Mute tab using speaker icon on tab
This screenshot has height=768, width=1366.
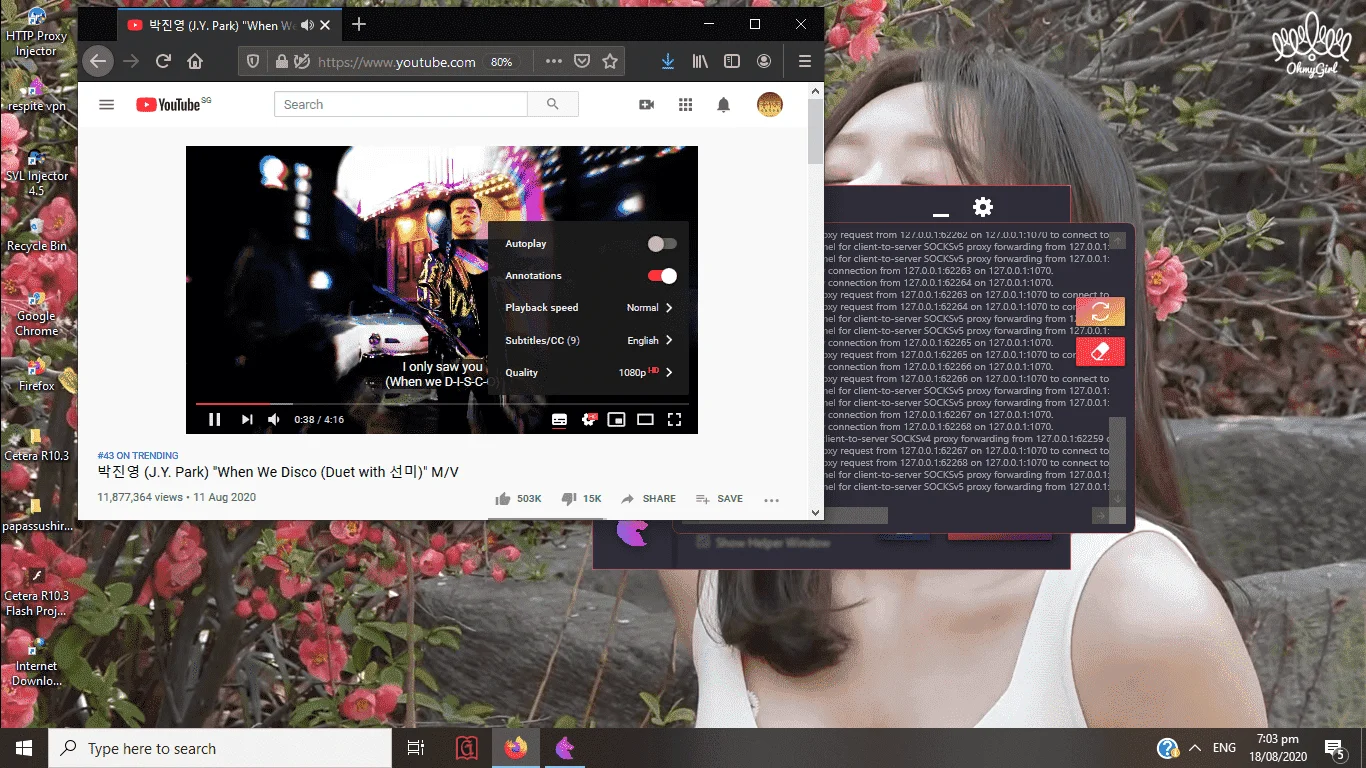(x=307, y=25)
